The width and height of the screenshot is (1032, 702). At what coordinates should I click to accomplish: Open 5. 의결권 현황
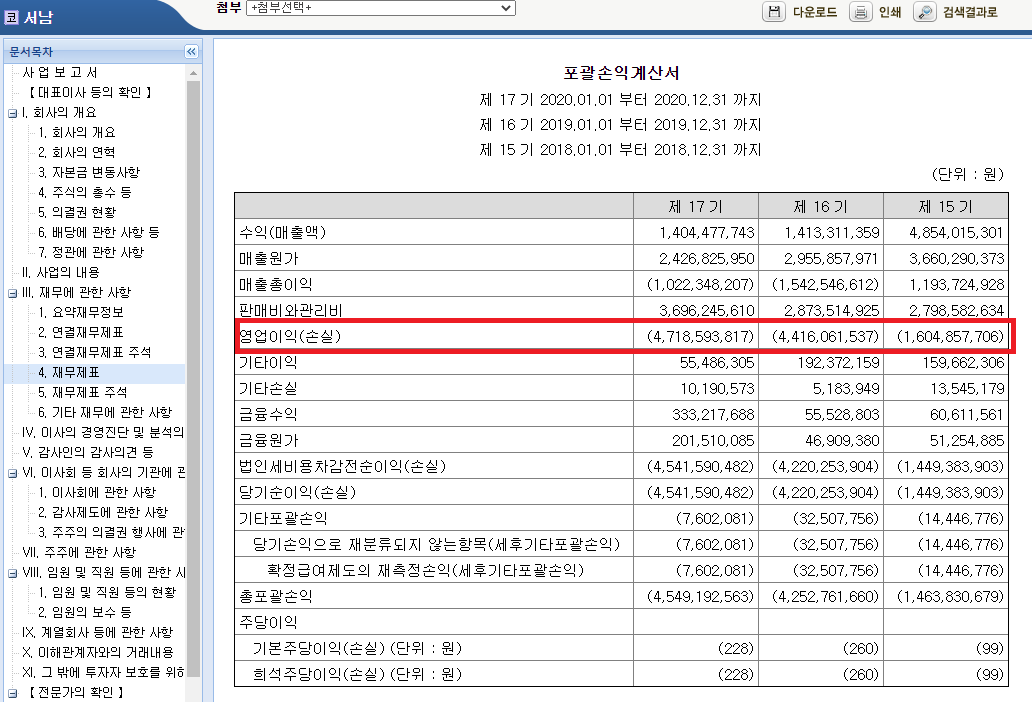click(77, 212)
